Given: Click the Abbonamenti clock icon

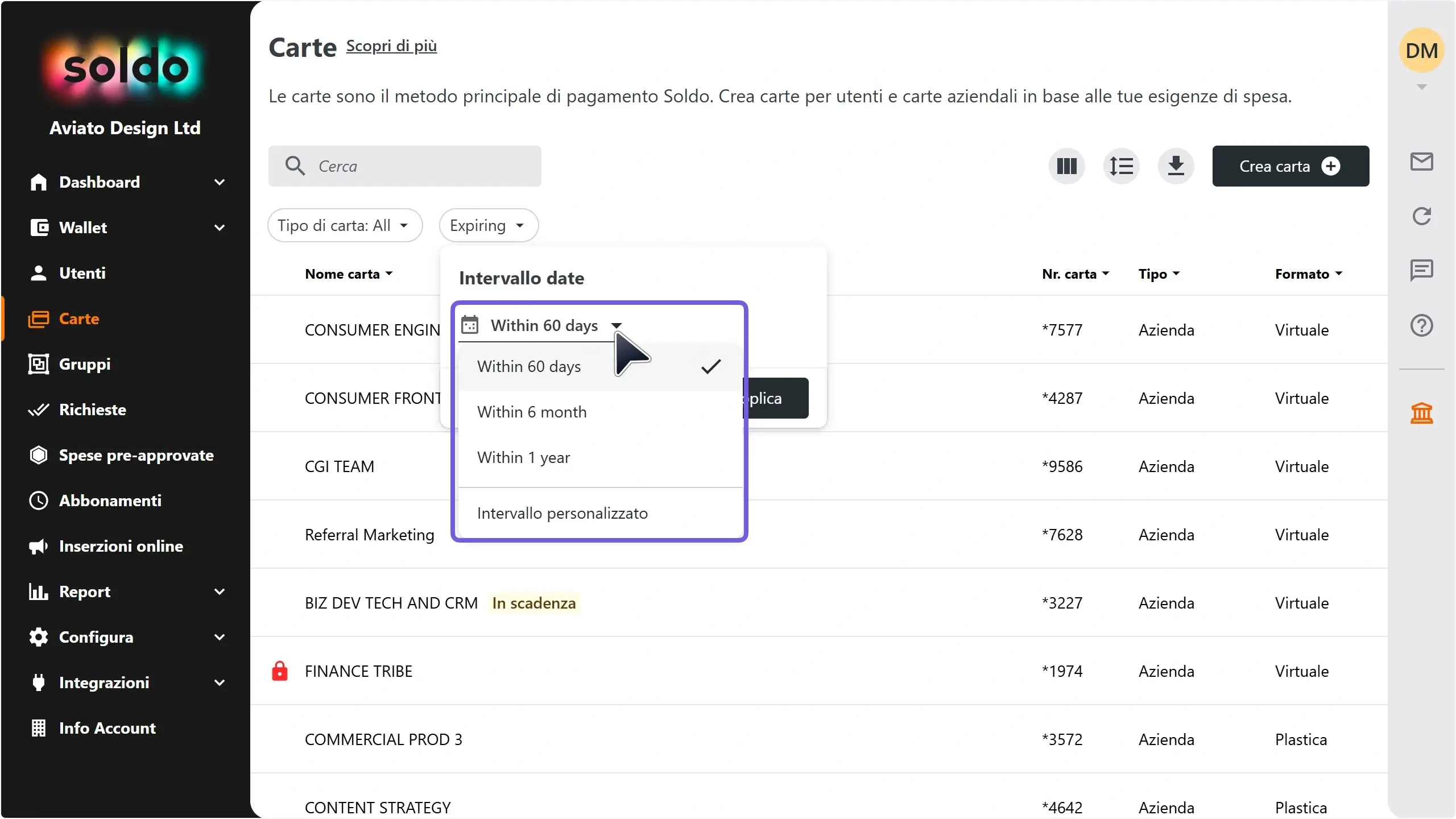Looking at the screenshot, I should (39, 500).
